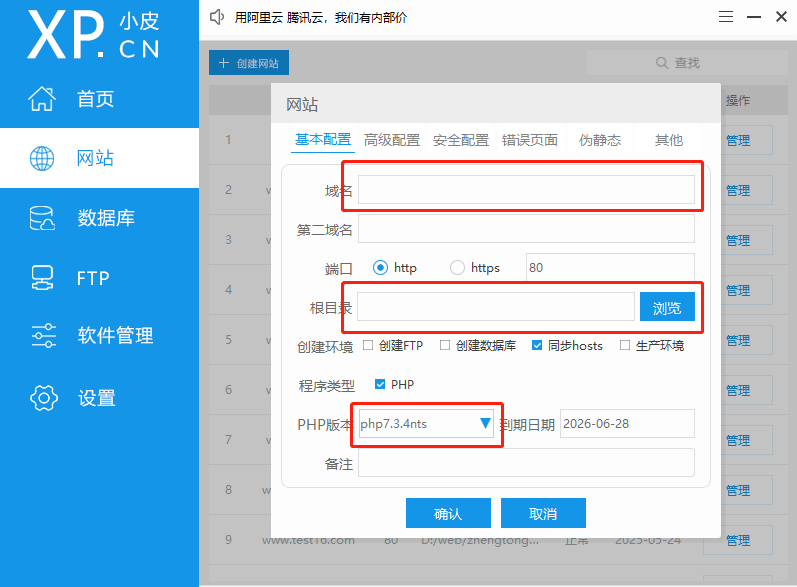The width and height of the screenshot is (797, 587).
Task: Close the phpStudy window with X
Action: pos(781,17)
